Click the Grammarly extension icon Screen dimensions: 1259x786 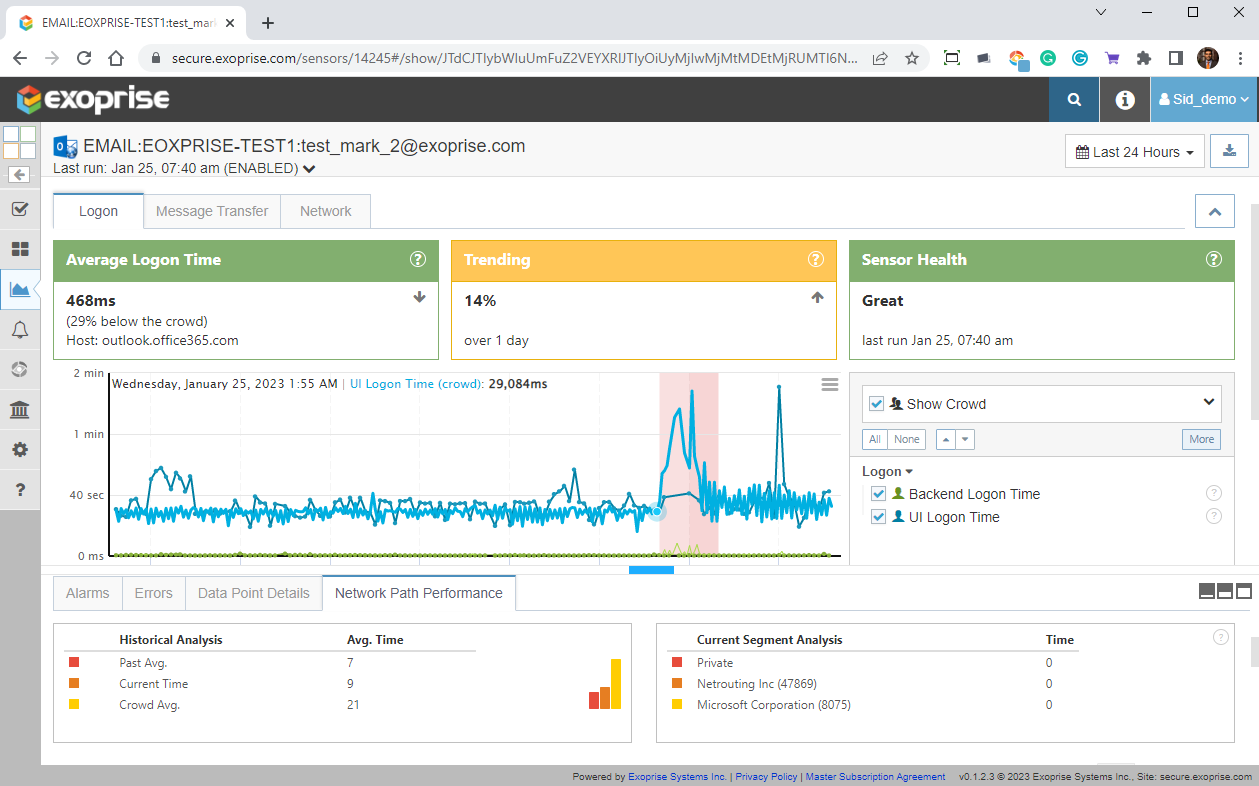[1048, 58]
